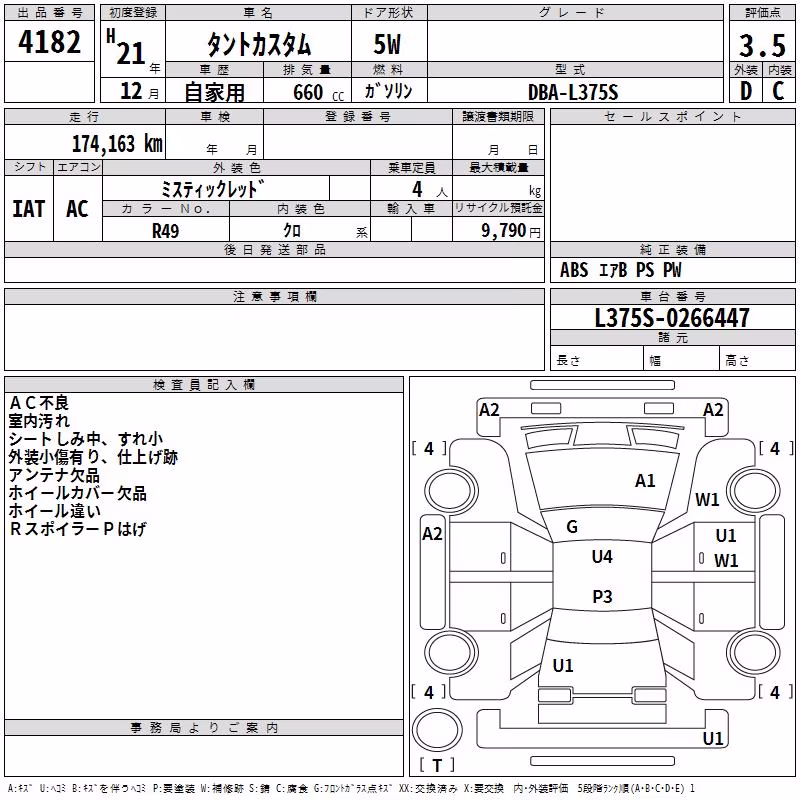This screenshot has height=800, width=800.
Task: Select the seating capacity value 4
Action: tap(417, 189)
